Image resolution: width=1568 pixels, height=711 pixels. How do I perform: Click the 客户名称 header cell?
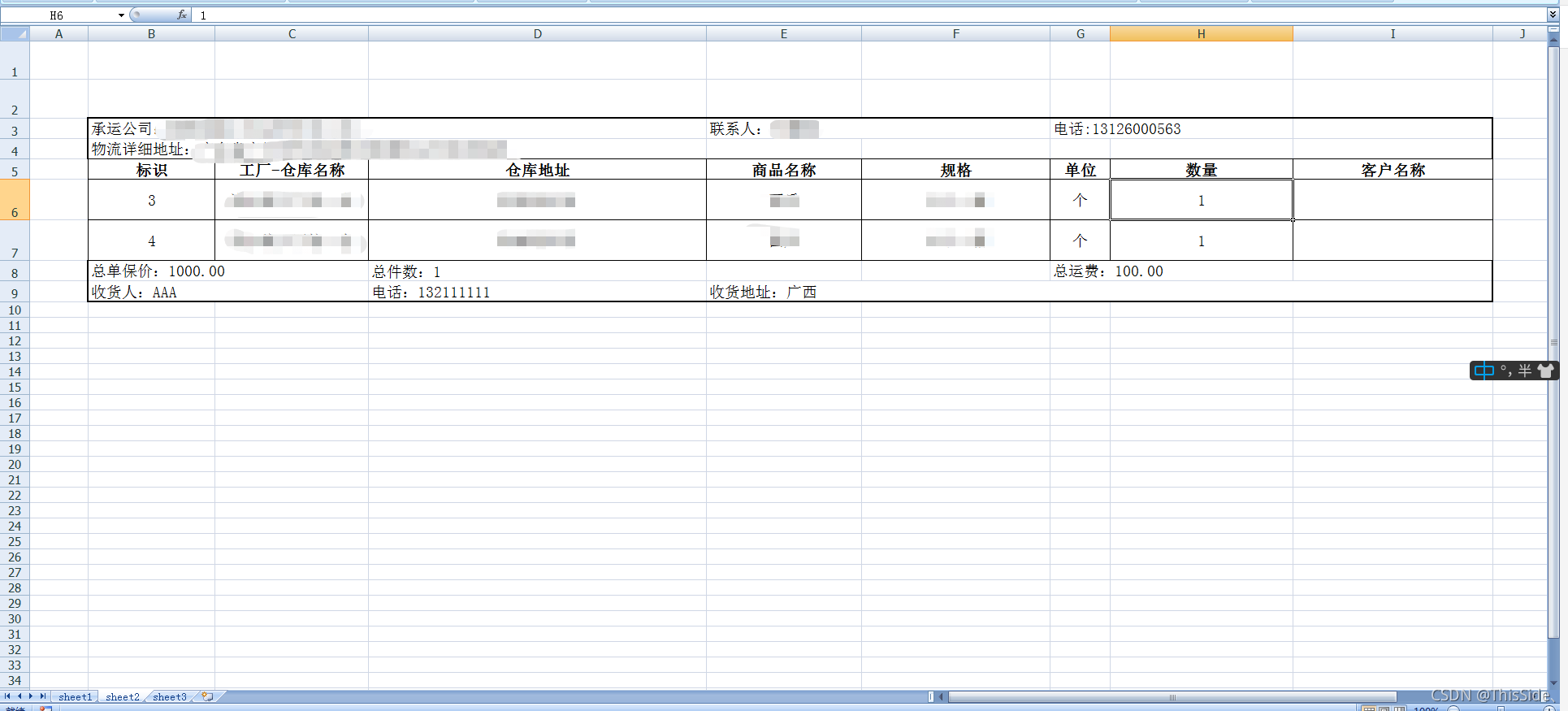pos(1393,170)
